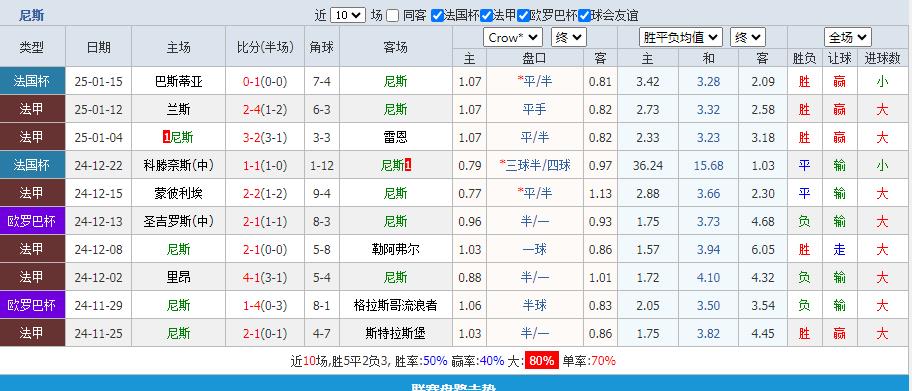The image size is (912, 391).
Task: Open the 终 dropdown next to 胜平负均值
Action: [x=748, y=38]
